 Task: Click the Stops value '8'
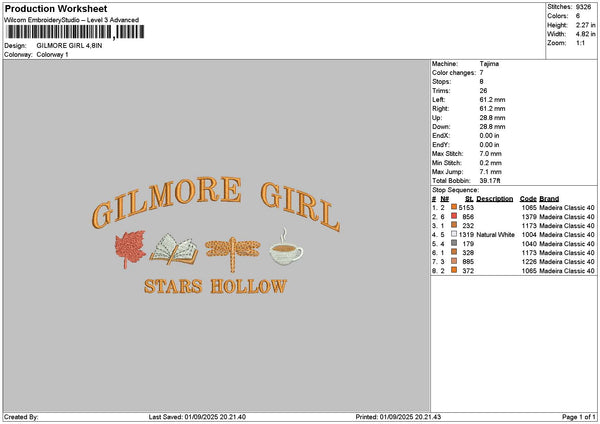[x=481, y=82]
